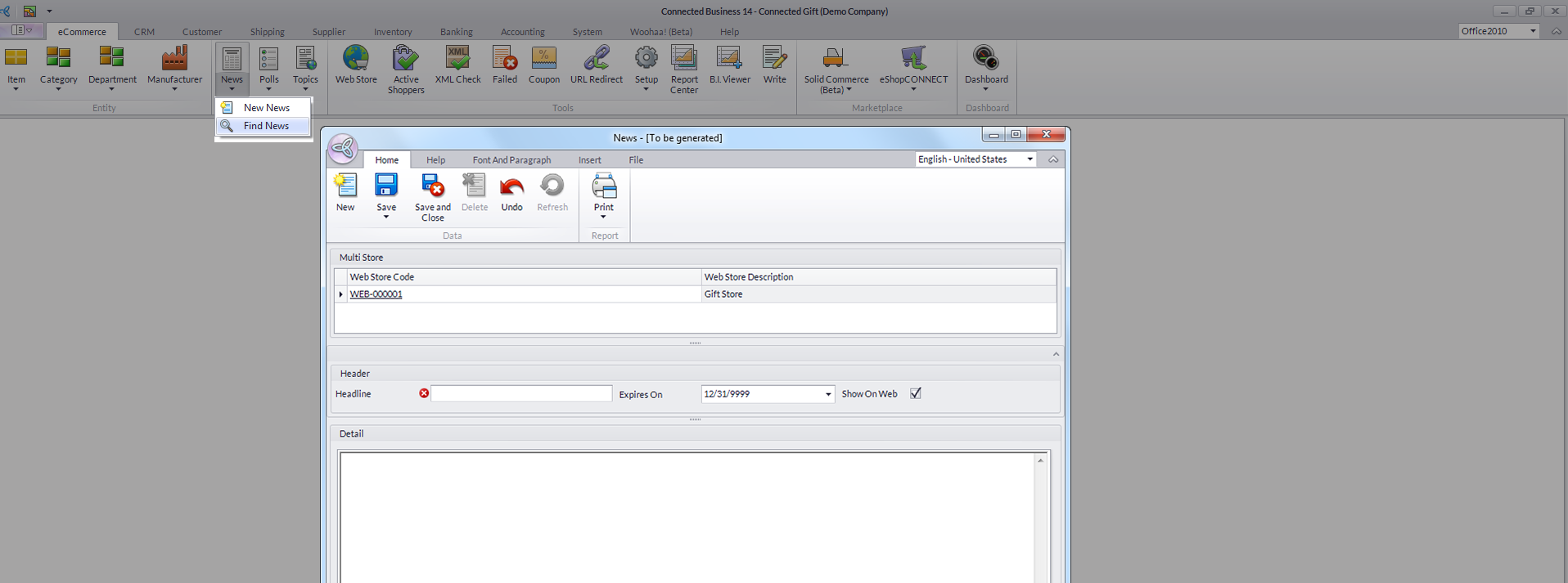Toggle the Show On Web checkbox
This screenshot has width=1568, height=583.
tap(916, 393)
